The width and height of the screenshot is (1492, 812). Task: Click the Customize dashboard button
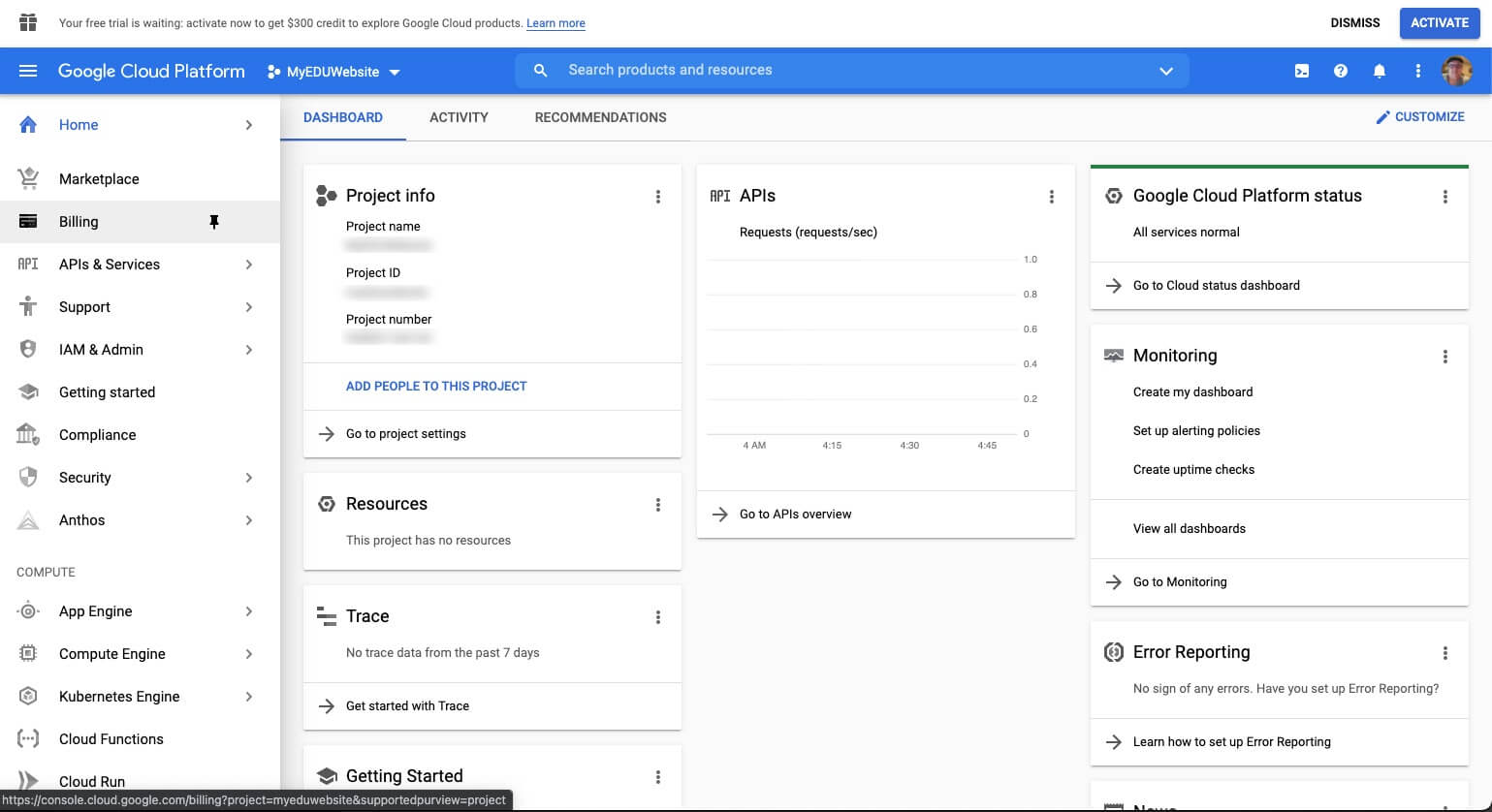(x=1420, y=117)
